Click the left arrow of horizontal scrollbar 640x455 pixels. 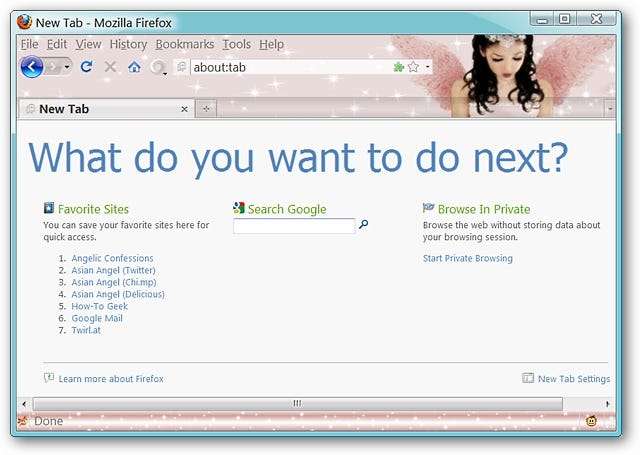24,404
